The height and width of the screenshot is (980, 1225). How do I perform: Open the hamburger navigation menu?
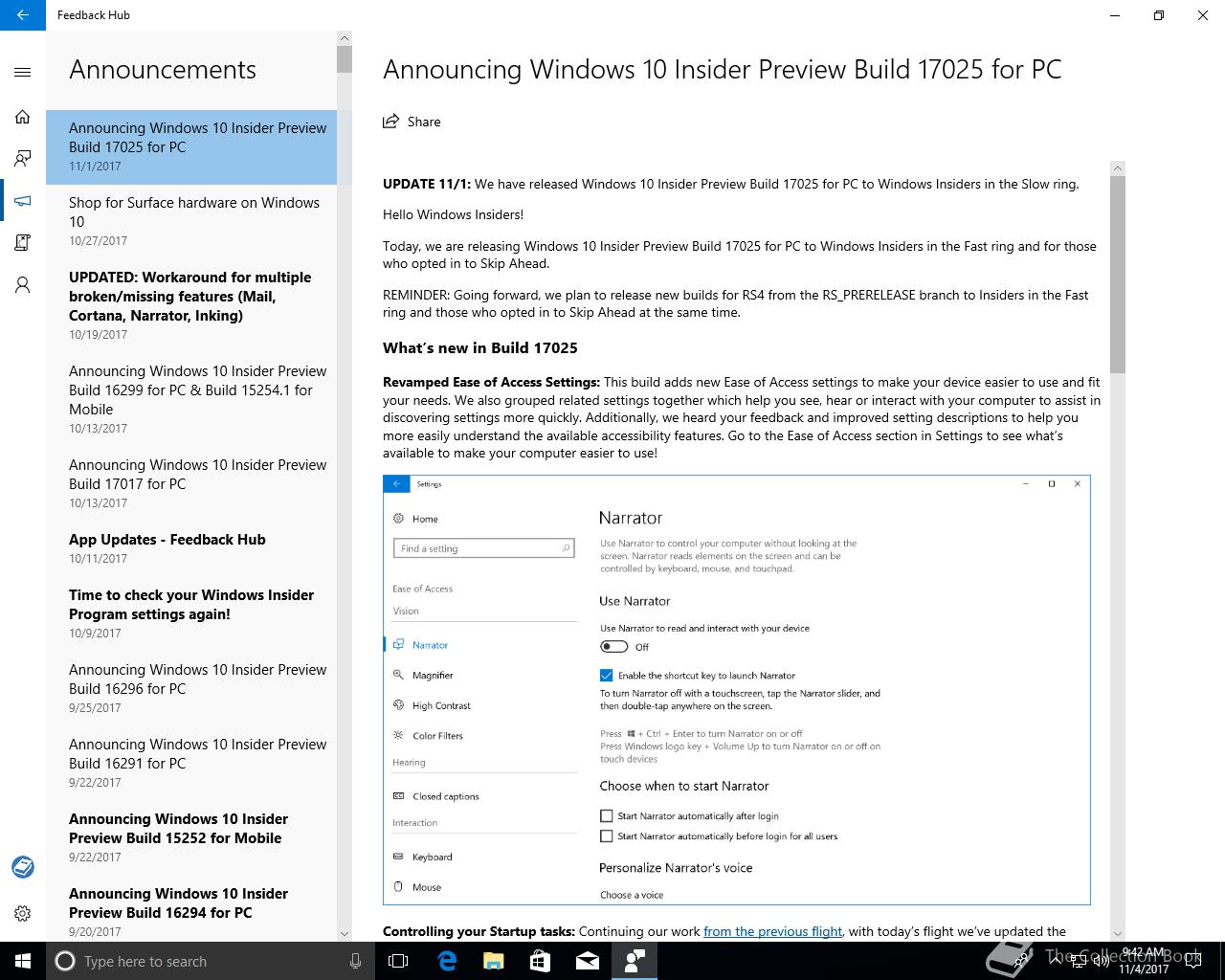[23, 72]
